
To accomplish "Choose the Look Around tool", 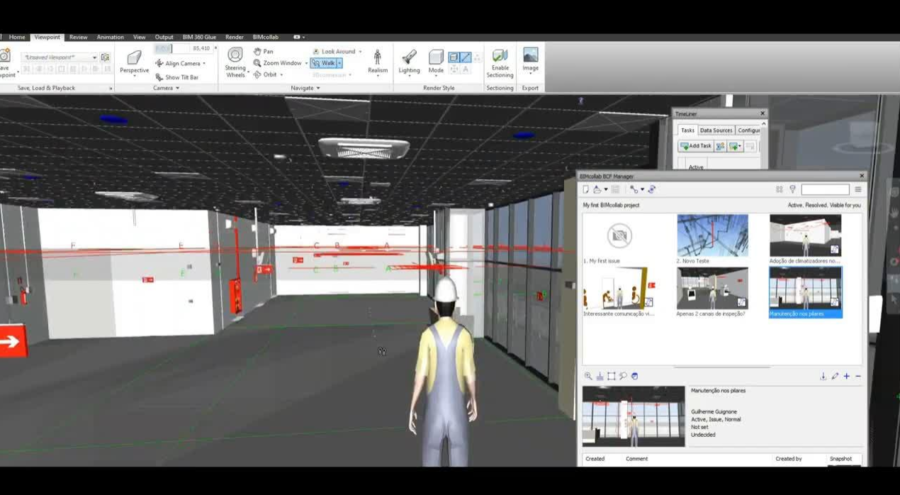I will click(x=333, y=52).
